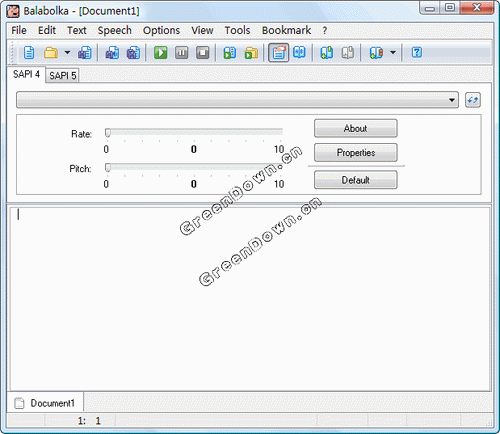This screenshot has height=434, width=500.
Task: Expand the arrow beside the Open folder icon
Action: (67, 53)
